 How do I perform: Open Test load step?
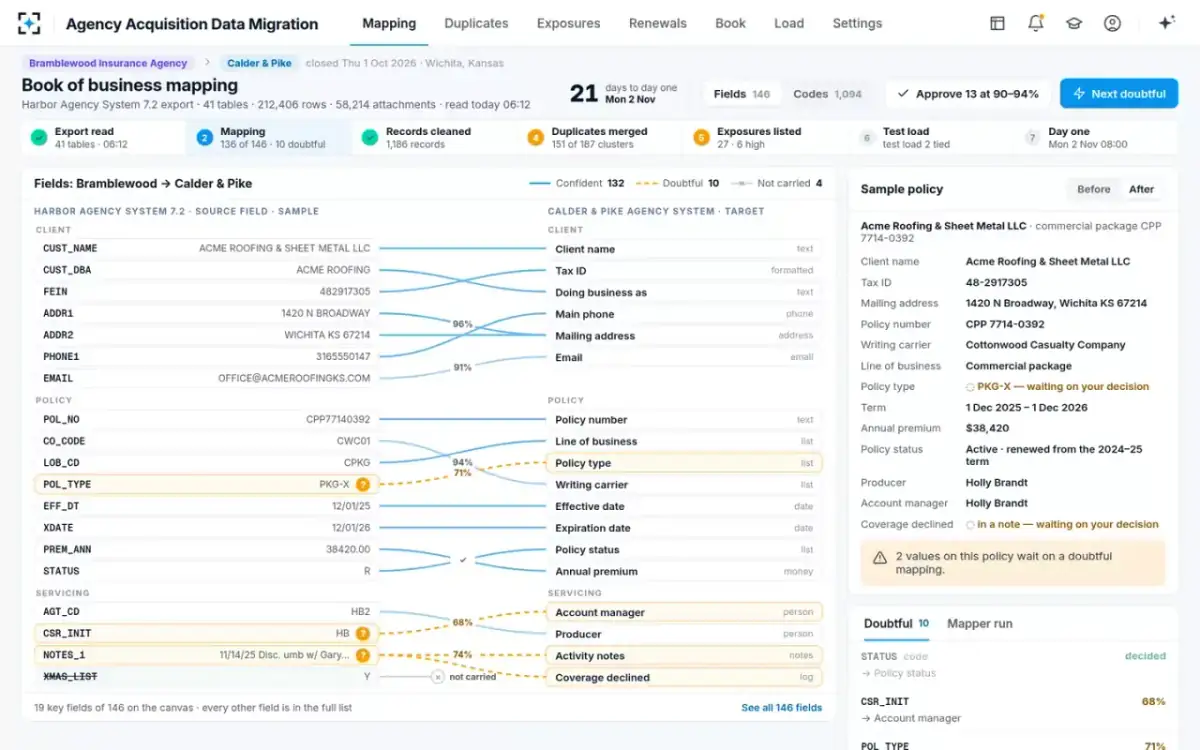931,137
